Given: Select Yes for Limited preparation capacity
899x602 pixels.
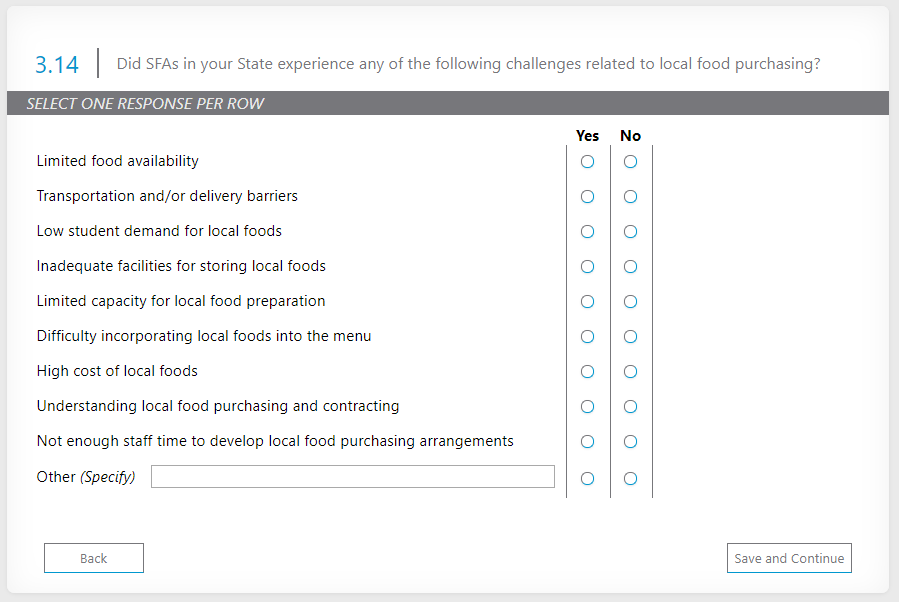Looking at the screenshot, I should [587, 302].
